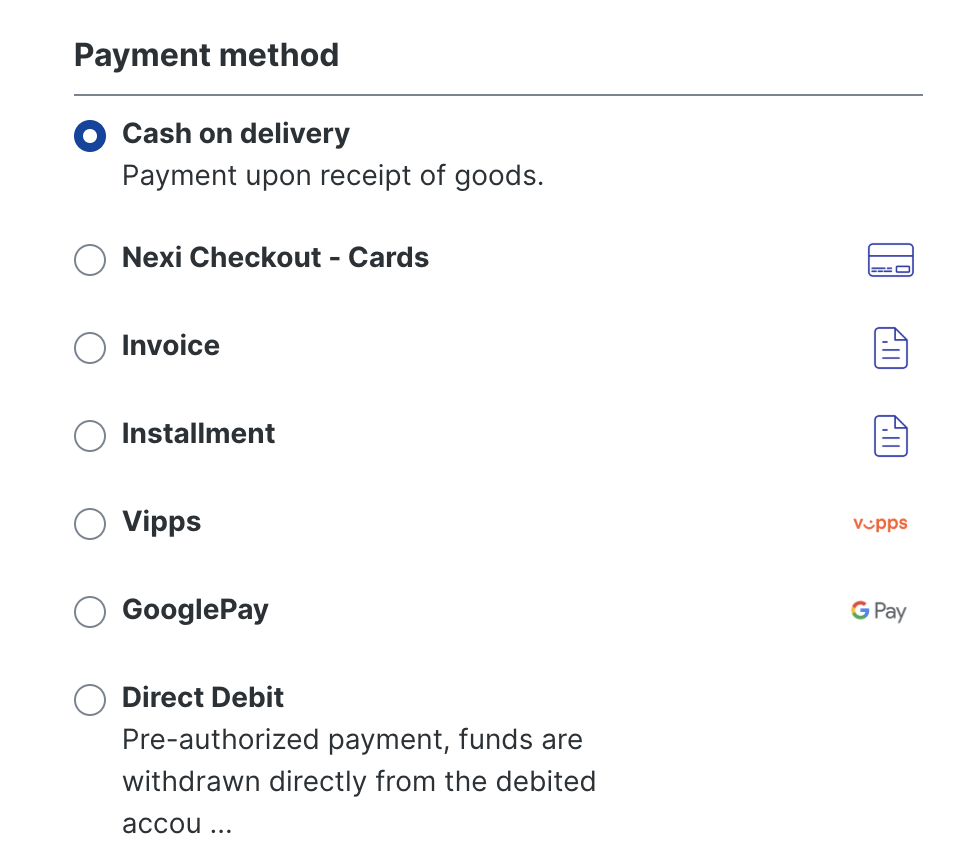Select Vipps payment option

coord(90,524)
